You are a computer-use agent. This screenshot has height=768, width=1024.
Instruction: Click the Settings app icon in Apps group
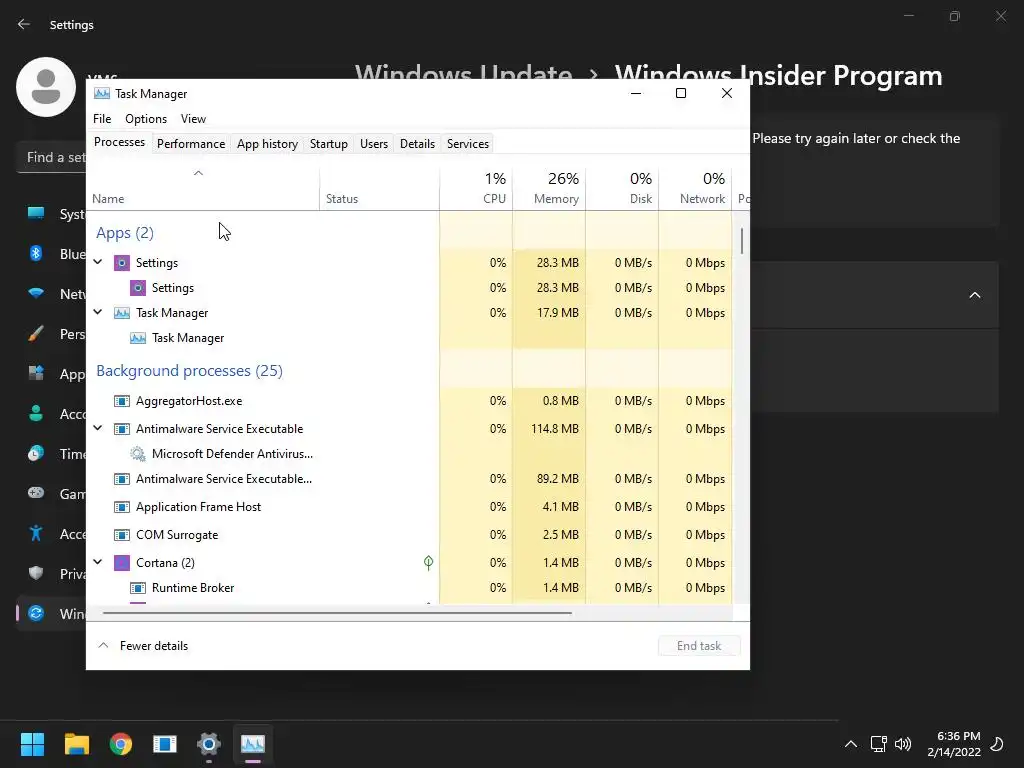[121, 263]
